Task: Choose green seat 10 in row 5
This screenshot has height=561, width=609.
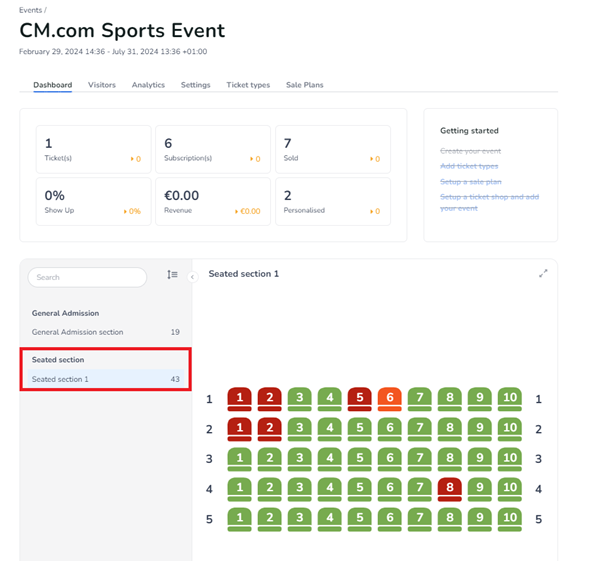Action: 510,519
